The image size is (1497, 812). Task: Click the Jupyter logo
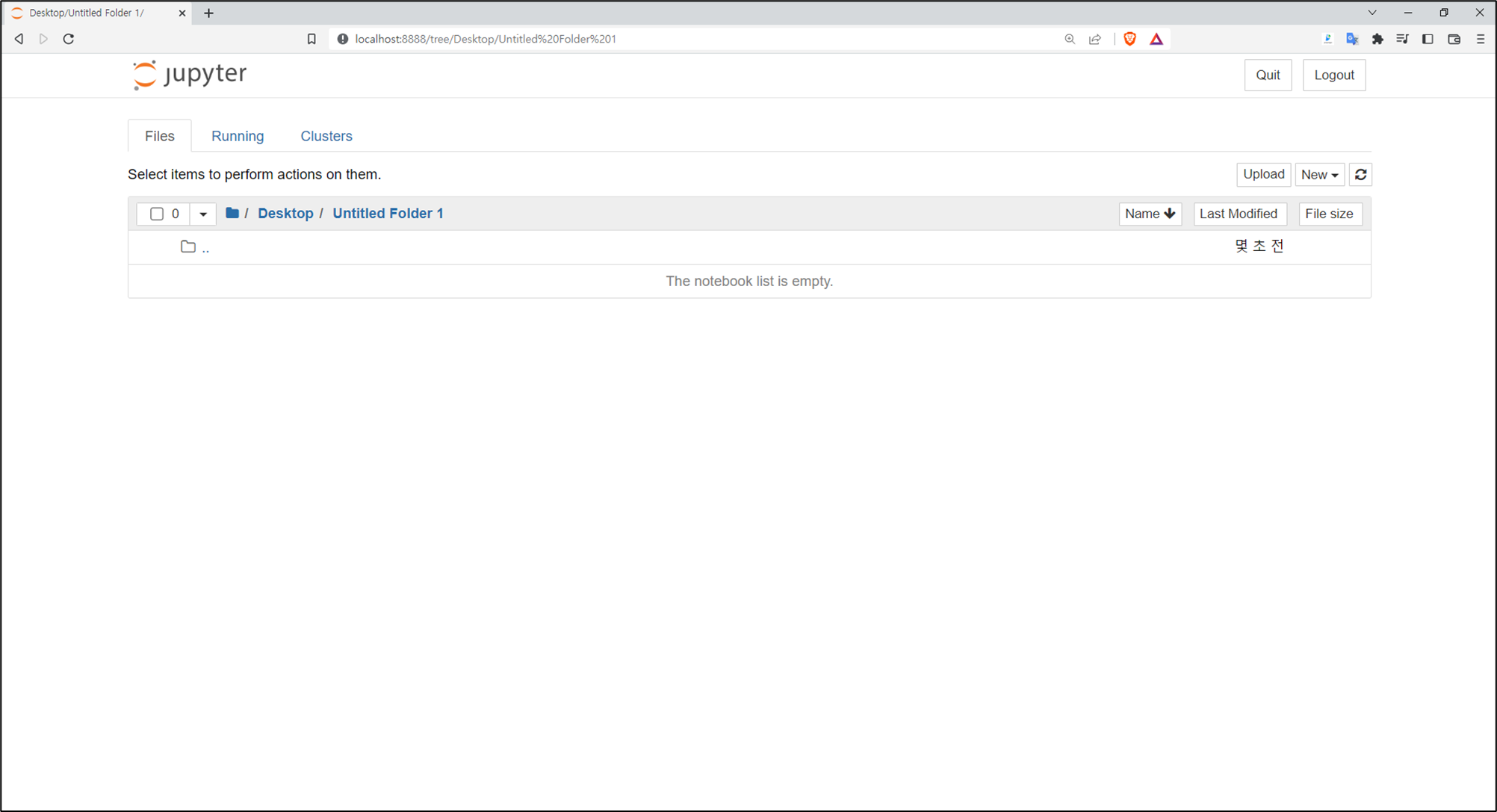(190, 74)
